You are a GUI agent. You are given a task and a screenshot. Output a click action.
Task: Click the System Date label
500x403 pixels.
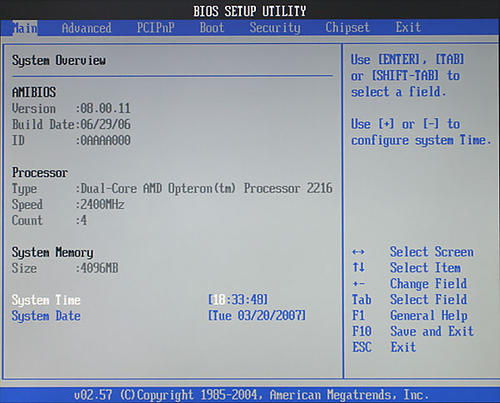click(x=46, y=316)
